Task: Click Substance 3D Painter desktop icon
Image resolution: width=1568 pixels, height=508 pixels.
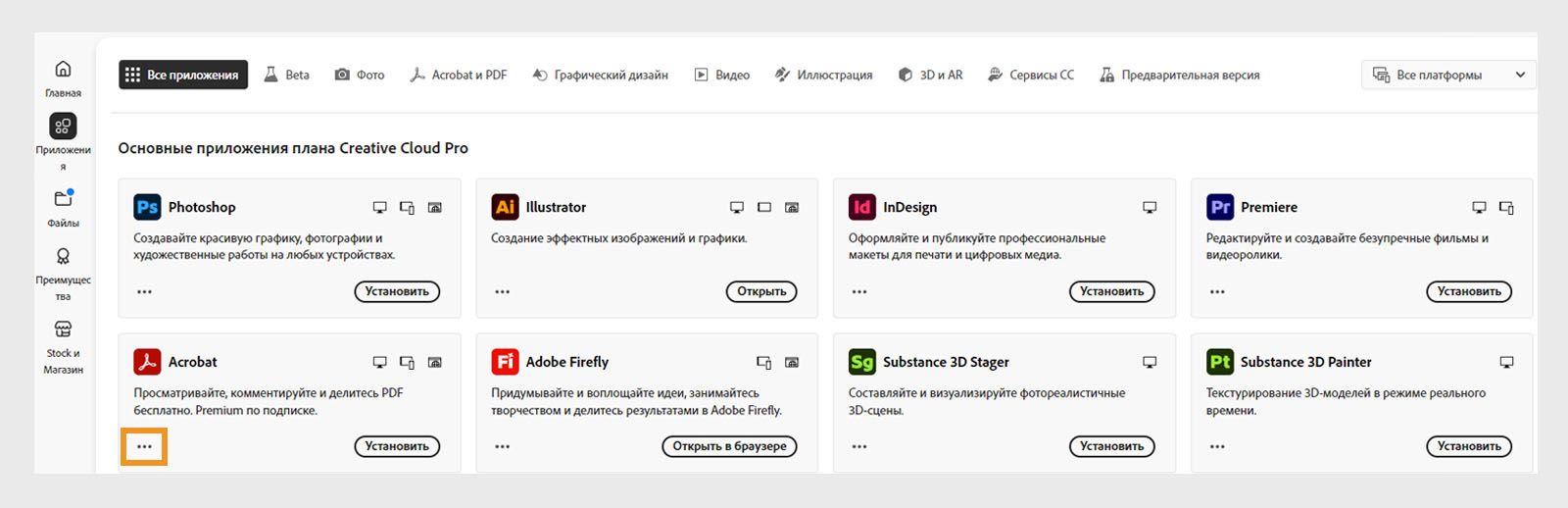Action: pos(1506,363)
